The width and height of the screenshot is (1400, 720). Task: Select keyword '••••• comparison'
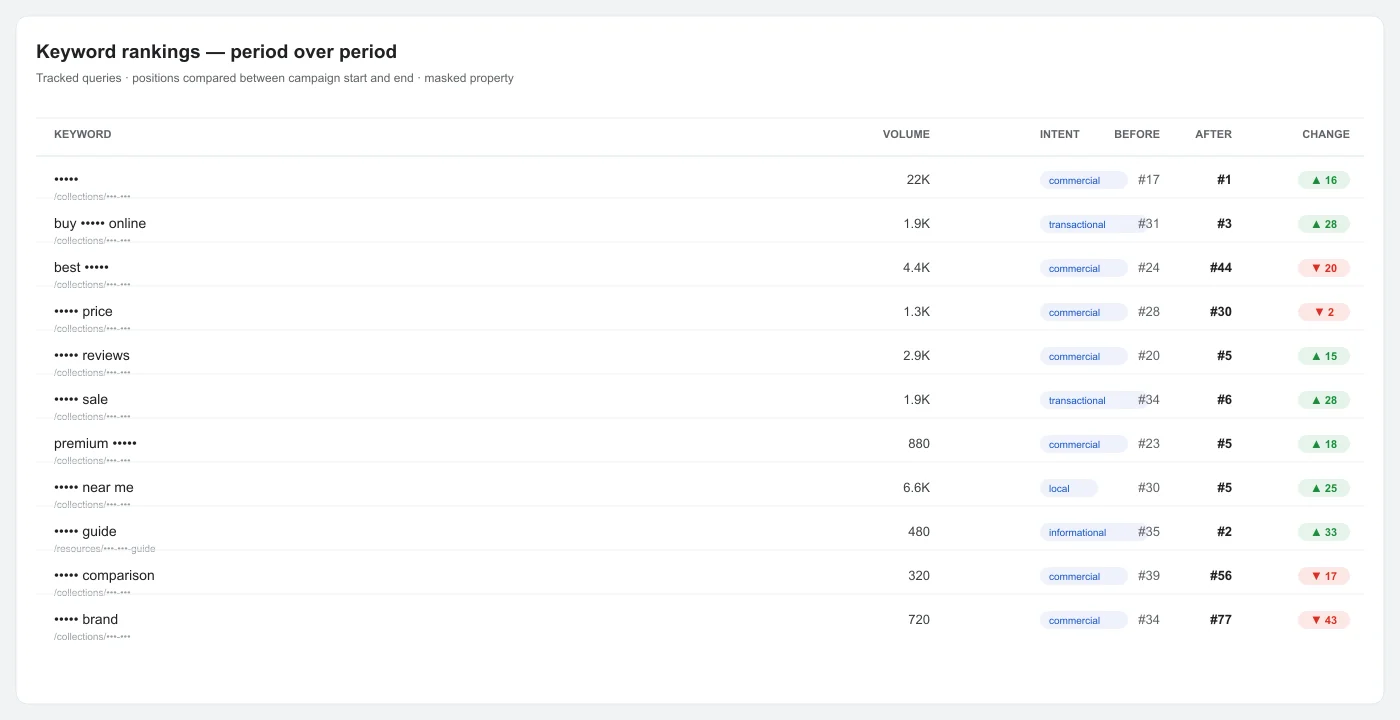tap(104, 575)
